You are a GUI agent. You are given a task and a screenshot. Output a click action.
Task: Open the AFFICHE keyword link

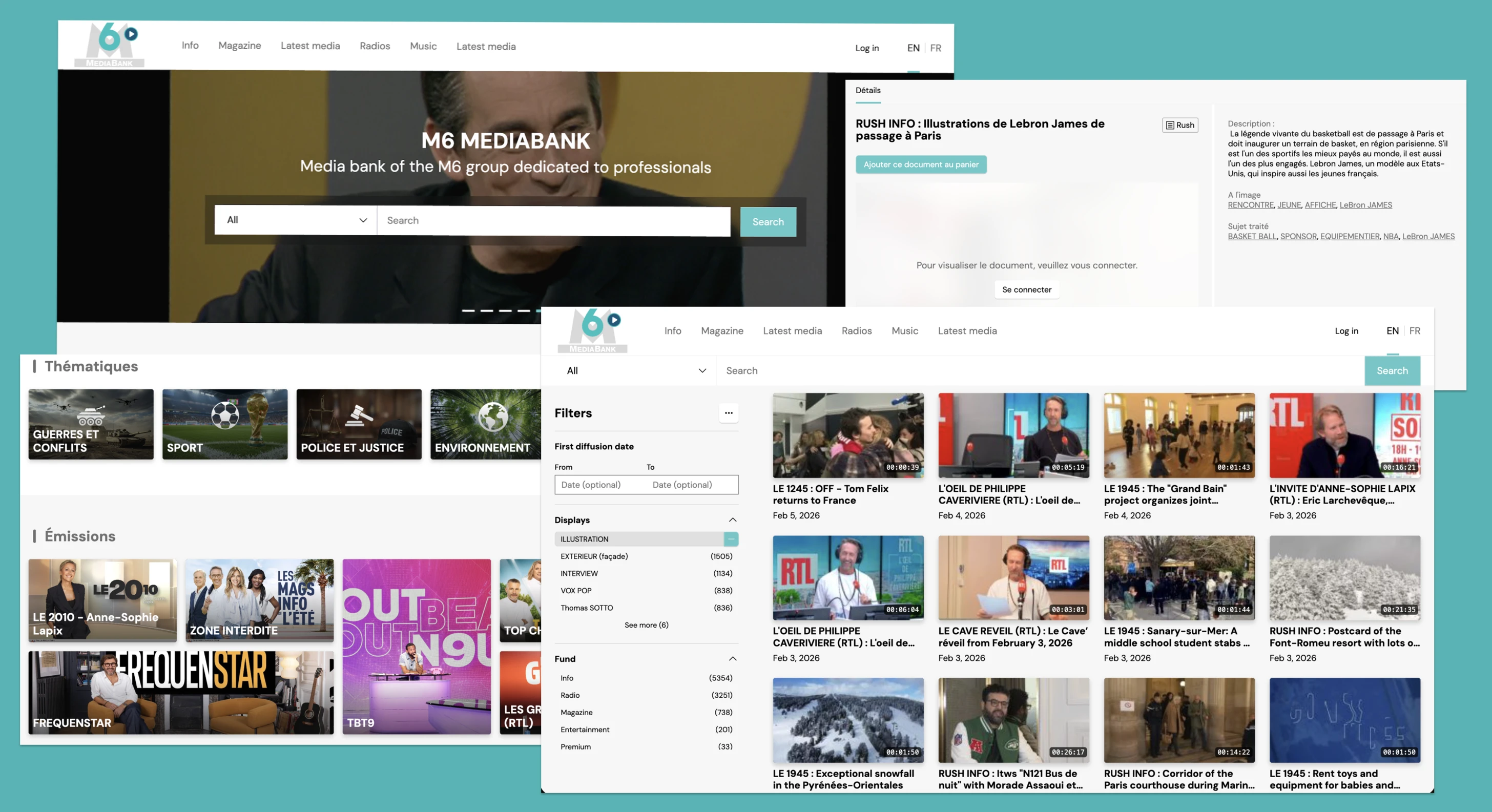(1320, 205)
